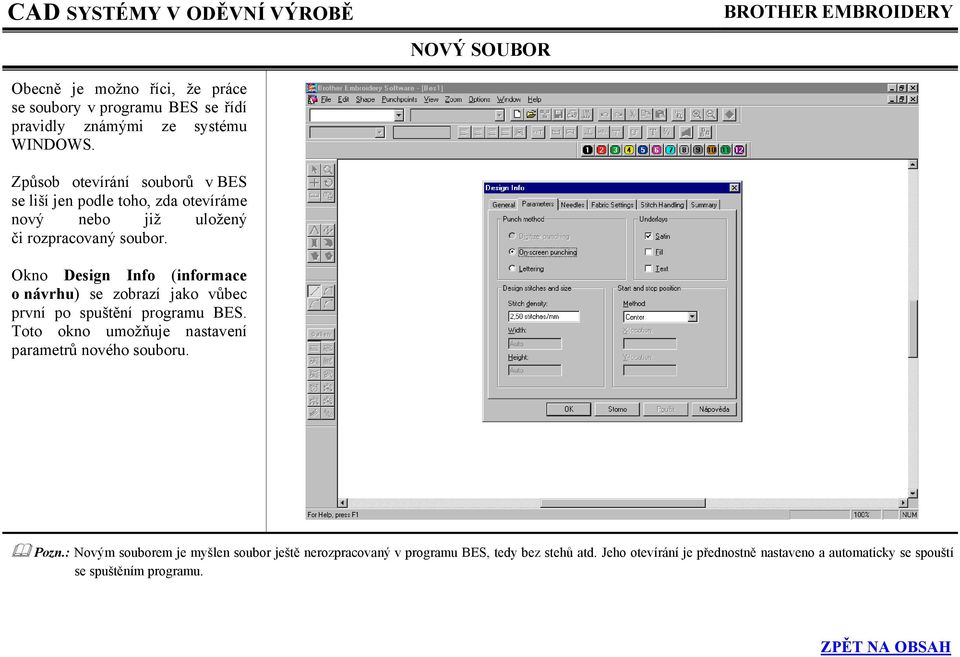Uncheck the Satin underlay checkbox
The height and width of the screenshot is (657, 960).
click(x=648, y=236)
